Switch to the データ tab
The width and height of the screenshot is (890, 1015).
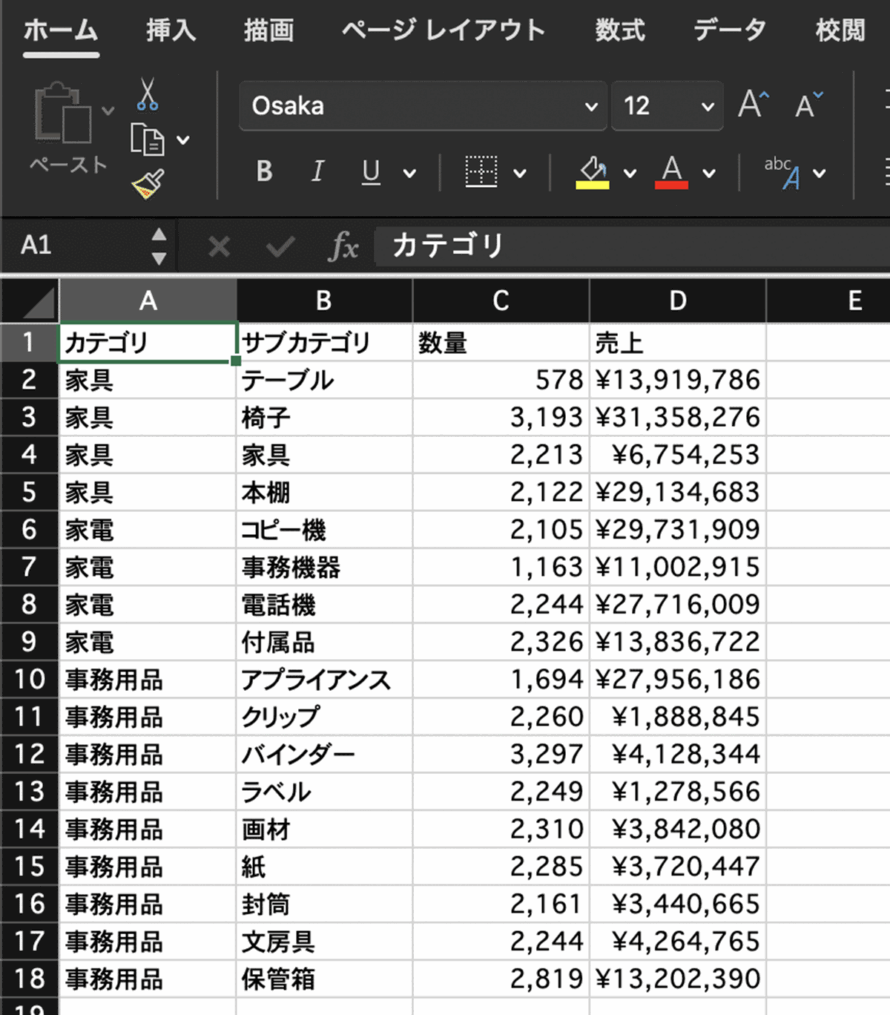coord(730,30)
